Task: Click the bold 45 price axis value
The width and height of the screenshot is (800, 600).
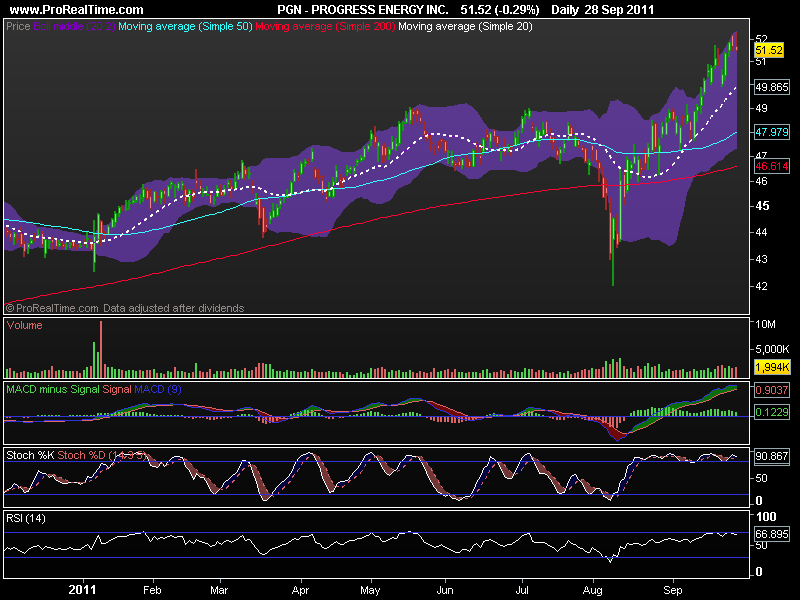Action: point(762,206)
